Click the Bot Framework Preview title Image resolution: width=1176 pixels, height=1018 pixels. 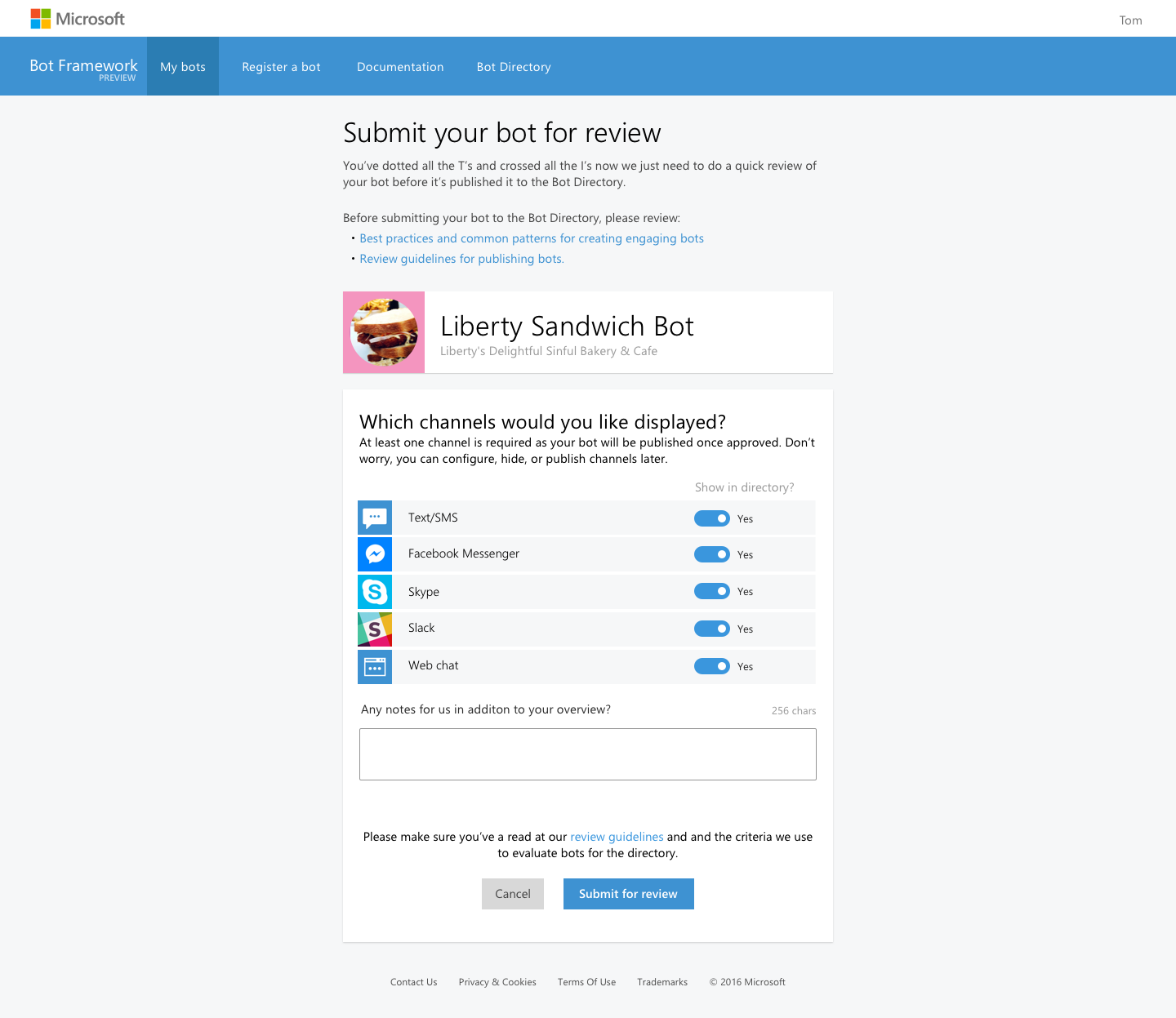click(83, 69)
